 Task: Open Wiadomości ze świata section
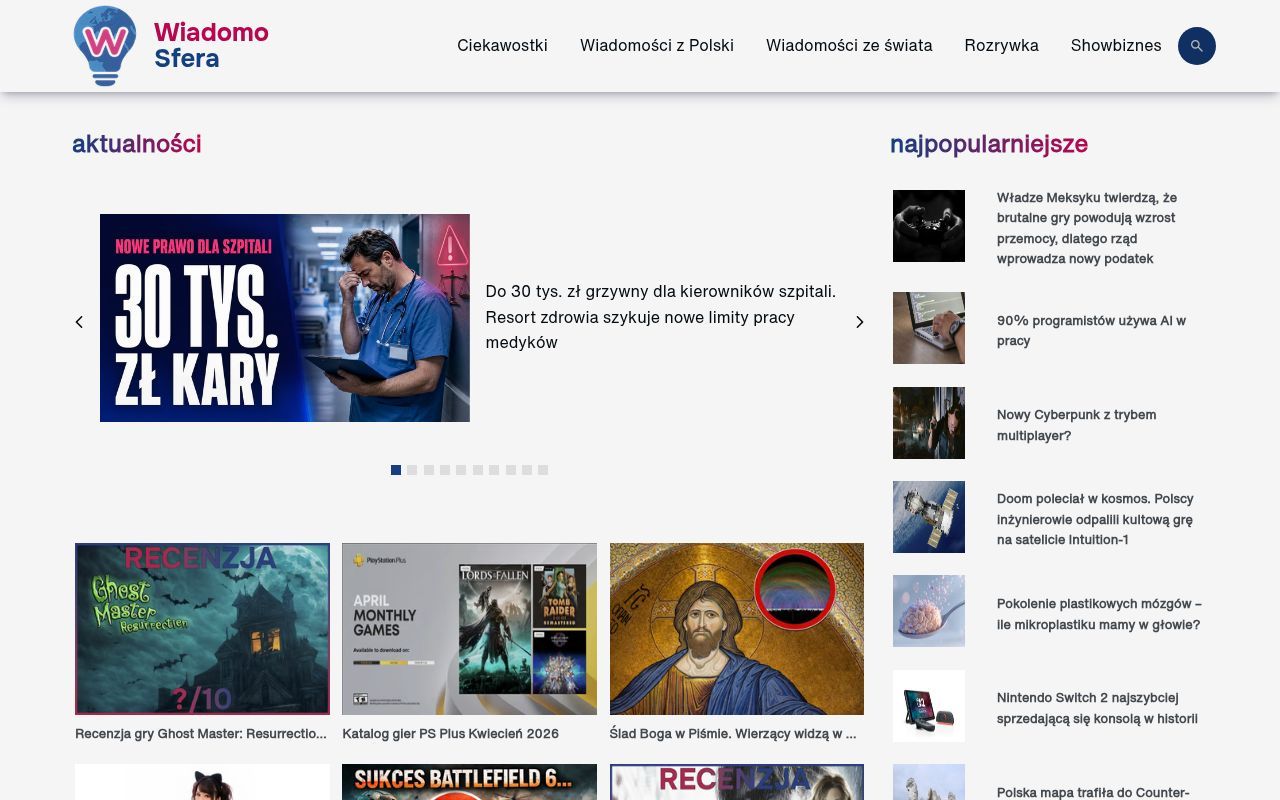[849, 45]
